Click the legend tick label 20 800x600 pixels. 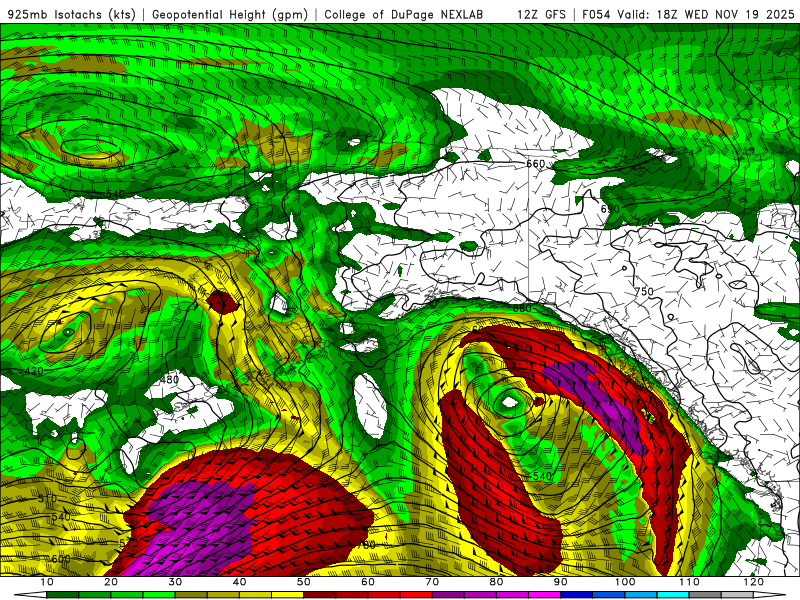click(x=111, y=582)
